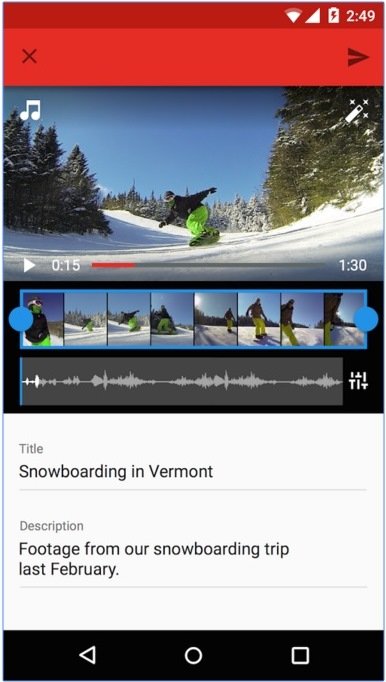Tap the Android back navigation button
Viewport: 386px width, 682px height.
coord(87,655)
